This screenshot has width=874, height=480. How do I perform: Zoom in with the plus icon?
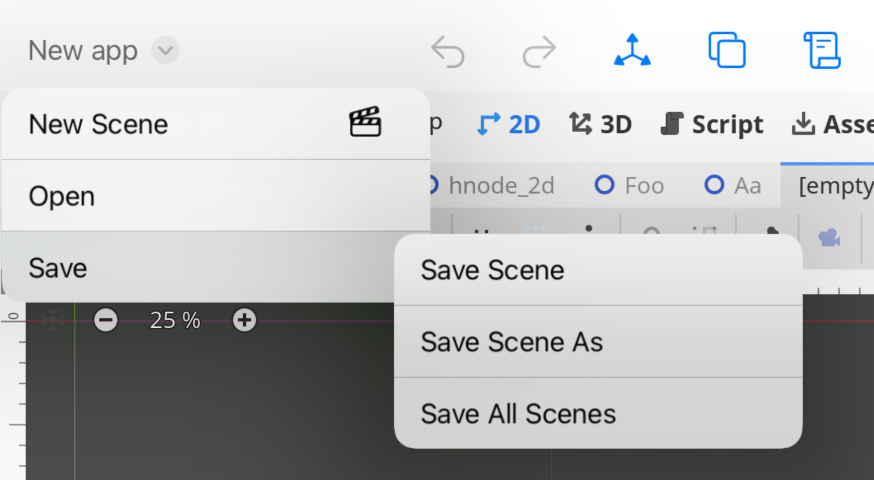tap(244, 320)
